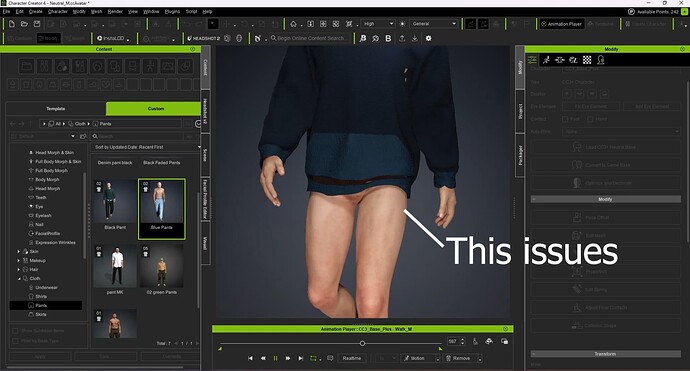Click the upload arrow toolbar icon
This screenshot has width=690, height=371.
tap(402, 39)
